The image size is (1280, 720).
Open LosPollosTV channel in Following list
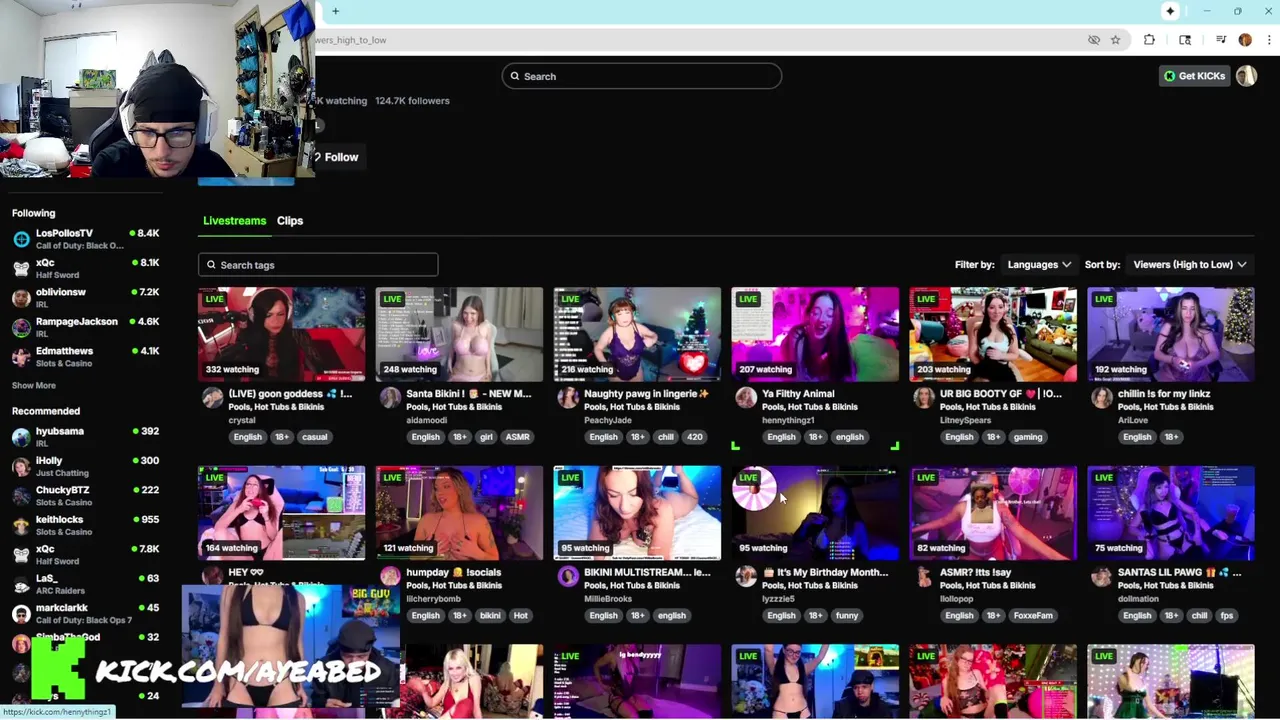[x=85, y=239]
